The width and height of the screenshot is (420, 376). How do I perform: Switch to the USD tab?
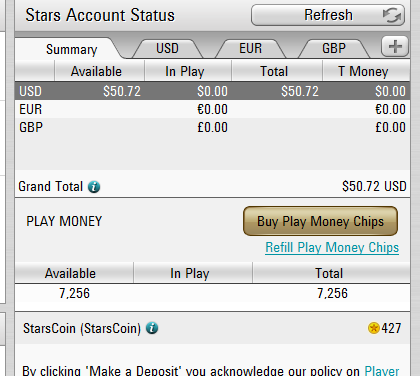pos(167,49)
